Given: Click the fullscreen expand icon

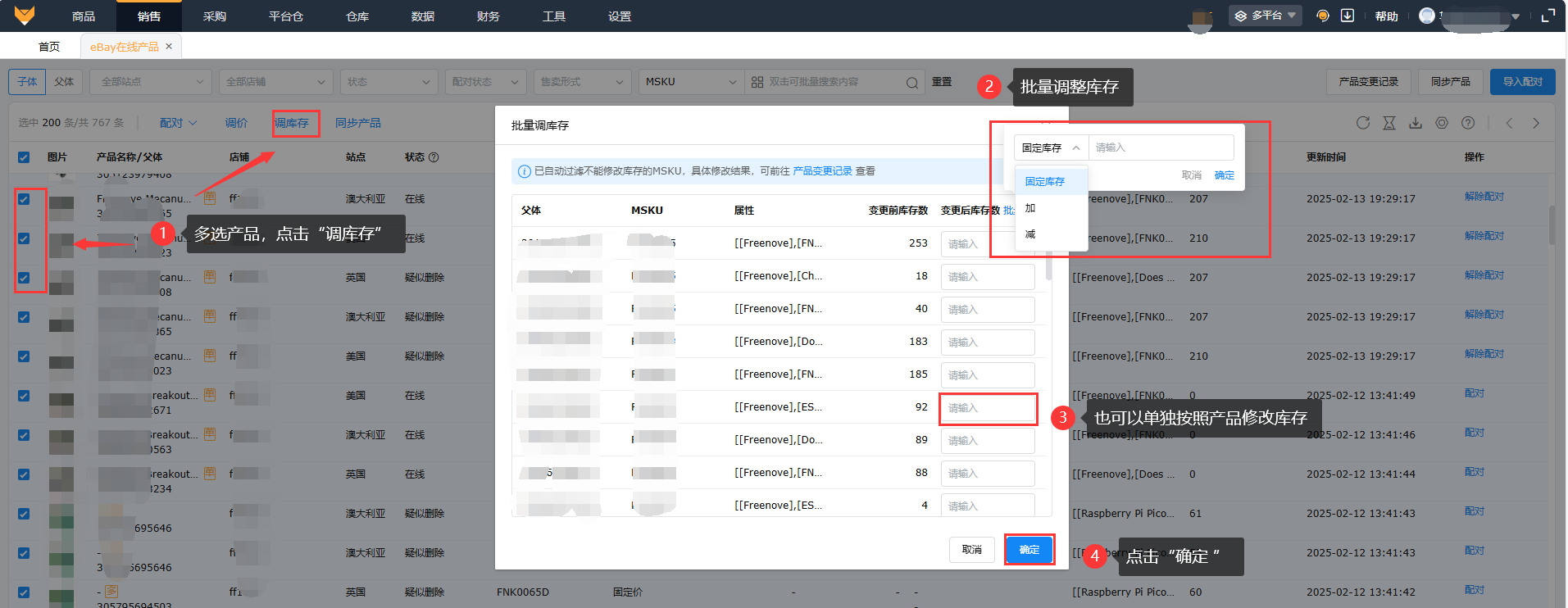Looking at the screenshot, I should pos(1548,16).
